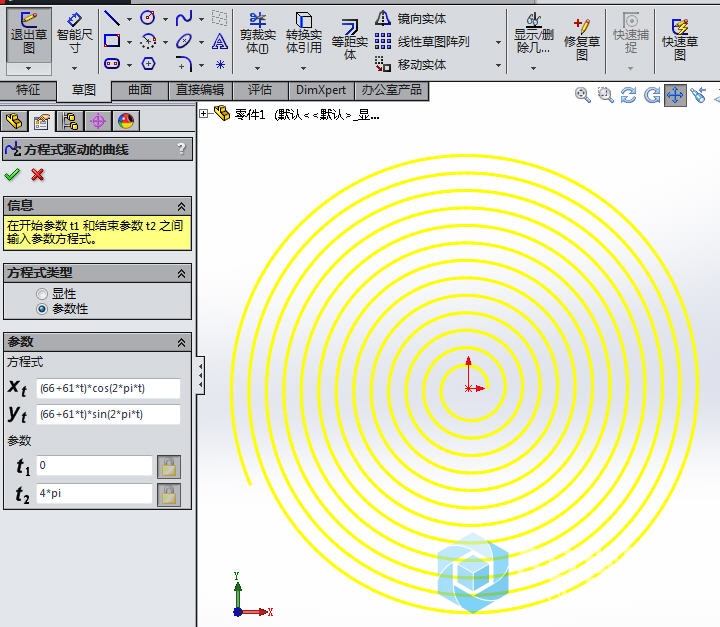Click Display/Delete Relations (显示/删除几何关系)
This screenshot has height=627, width=720.
coord(533,33)
